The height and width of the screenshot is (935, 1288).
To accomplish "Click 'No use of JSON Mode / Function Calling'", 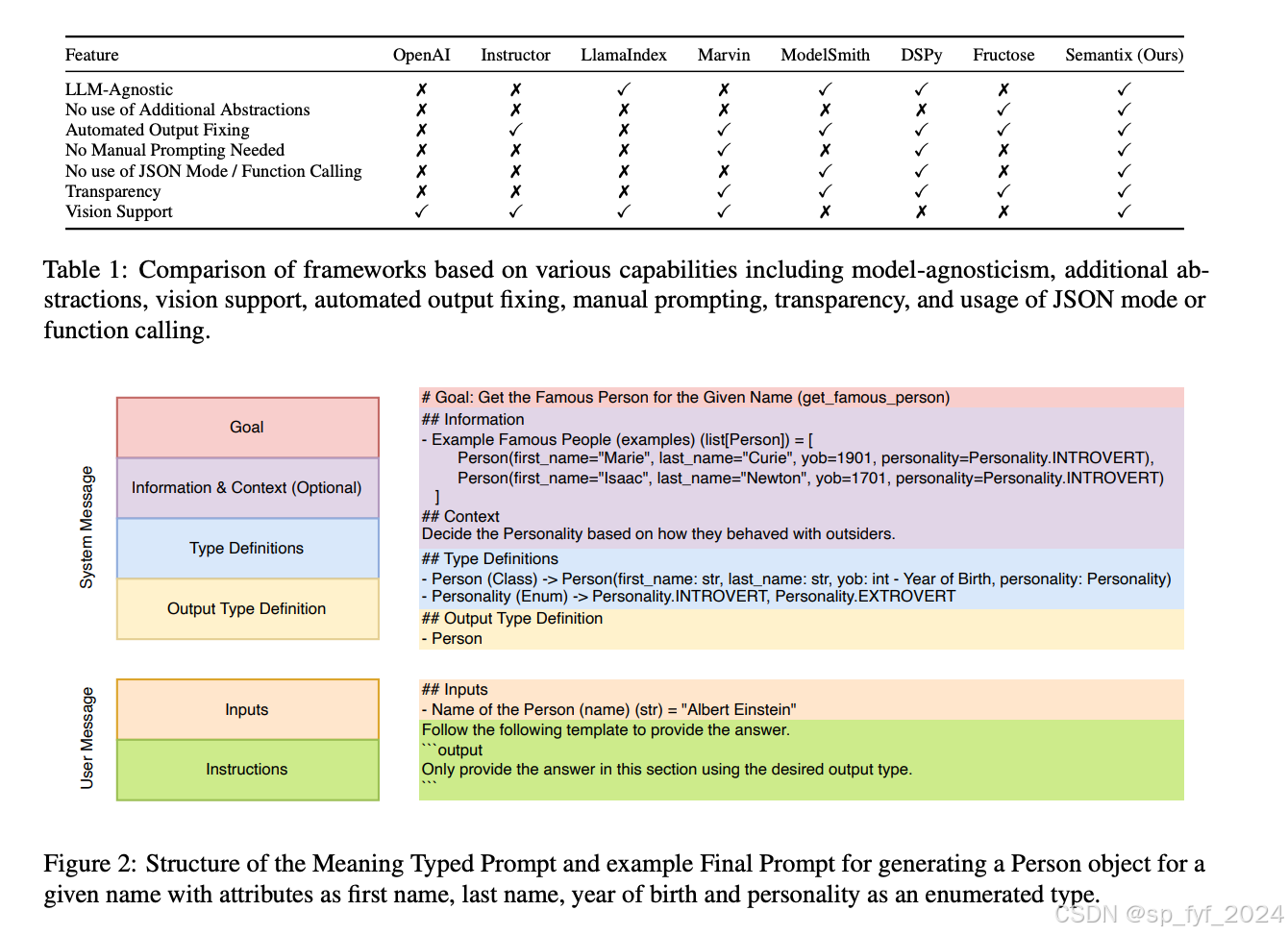I will (x=213, y=171).
